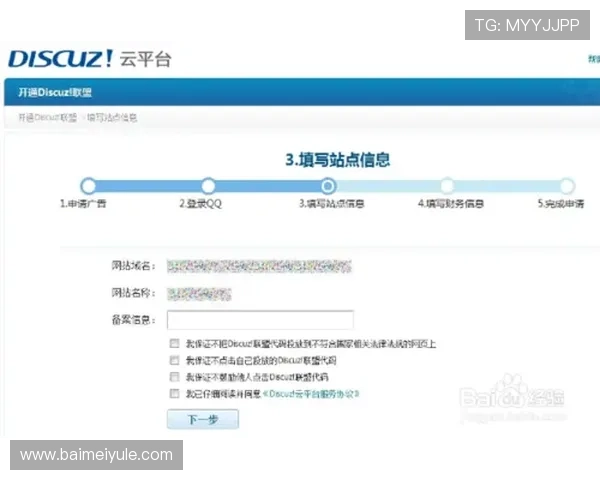The height and width of the screenshot is (480, 600).
Task: Click the 备案信息 label
Action: click(133, 320)
